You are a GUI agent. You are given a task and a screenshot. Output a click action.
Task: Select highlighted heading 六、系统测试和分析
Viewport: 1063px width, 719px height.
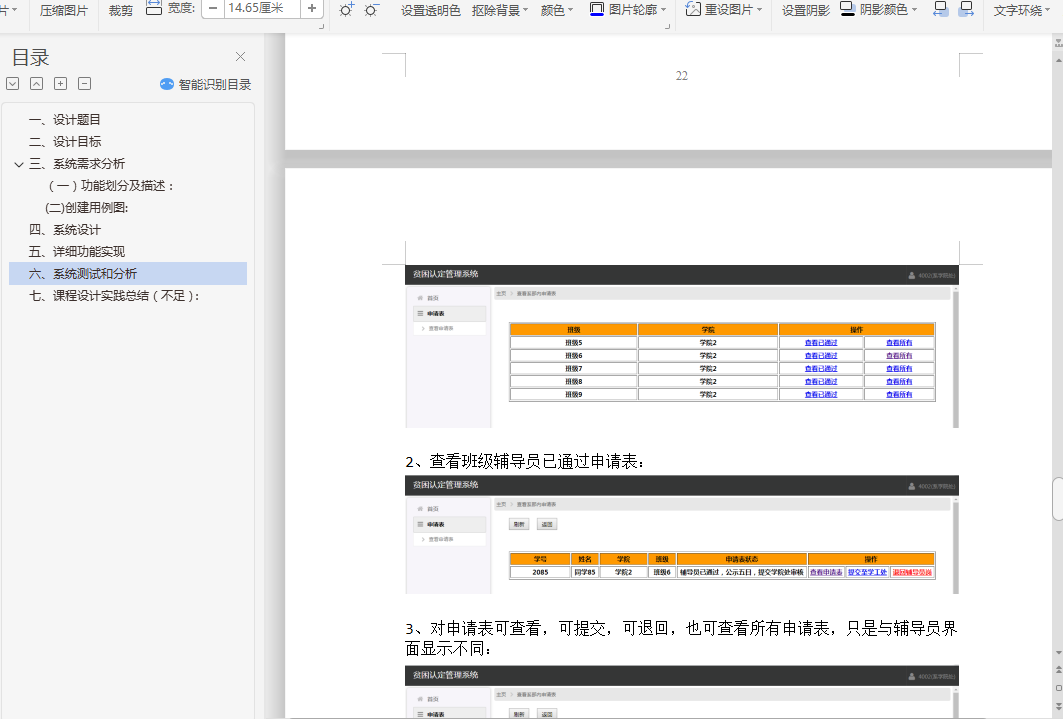click(x=128, y=274)
